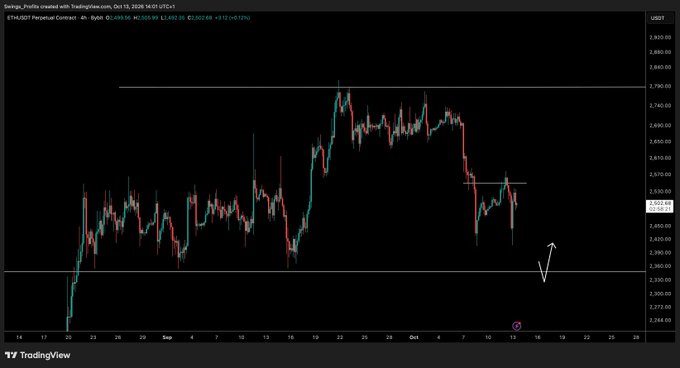Click the Oct label on time axis
Image resolution: width=680 pixels, height=368 pixels.
point(414,337)
